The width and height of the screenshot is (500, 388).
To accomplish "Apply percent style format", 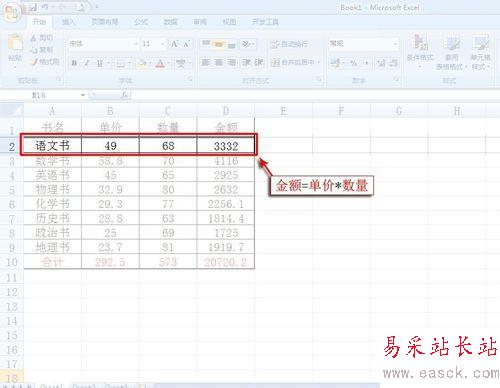I will click(354, 63).
